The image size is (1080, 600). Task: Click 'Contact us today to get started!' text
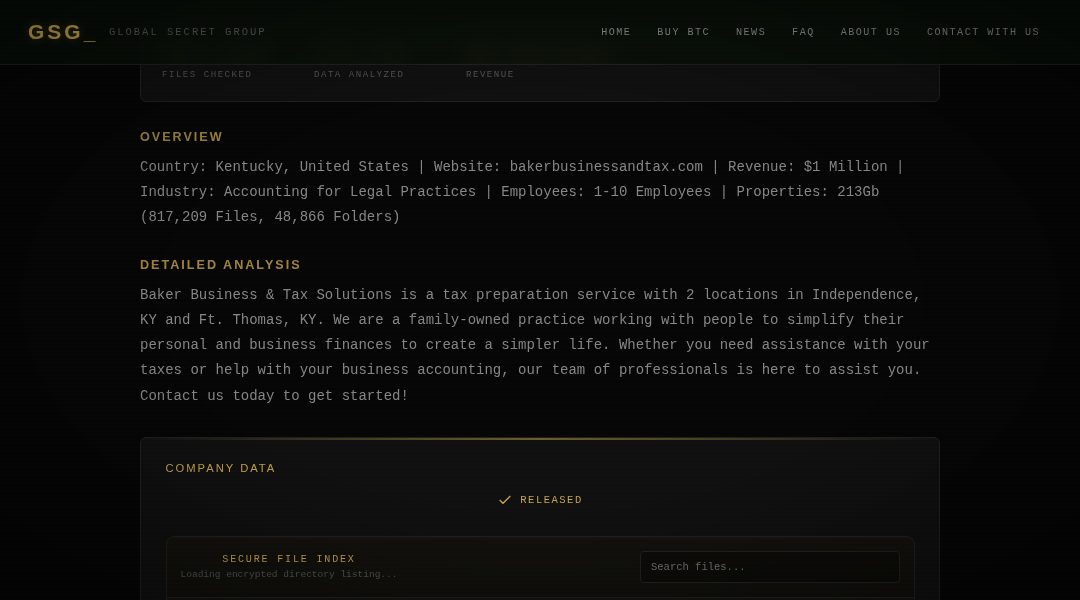pyautogui.click(x=274, y=395)
